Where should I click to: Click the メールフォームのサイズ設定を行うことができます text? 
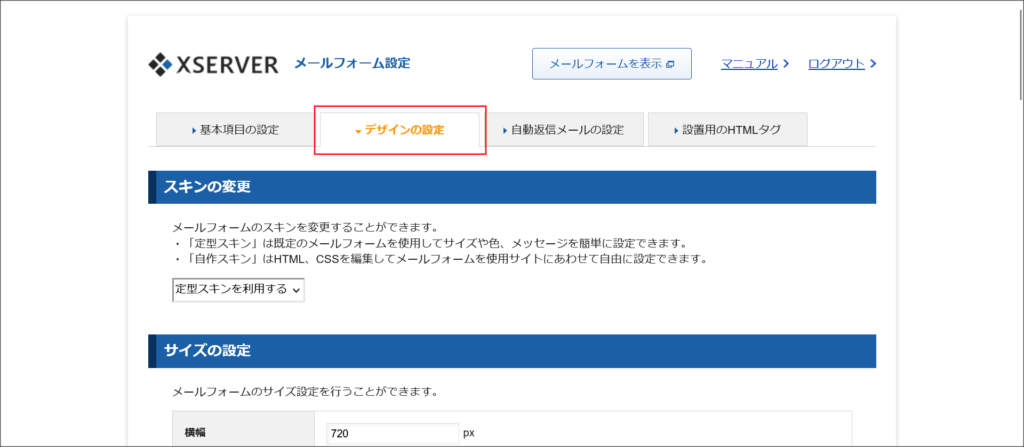coord(304,393)
